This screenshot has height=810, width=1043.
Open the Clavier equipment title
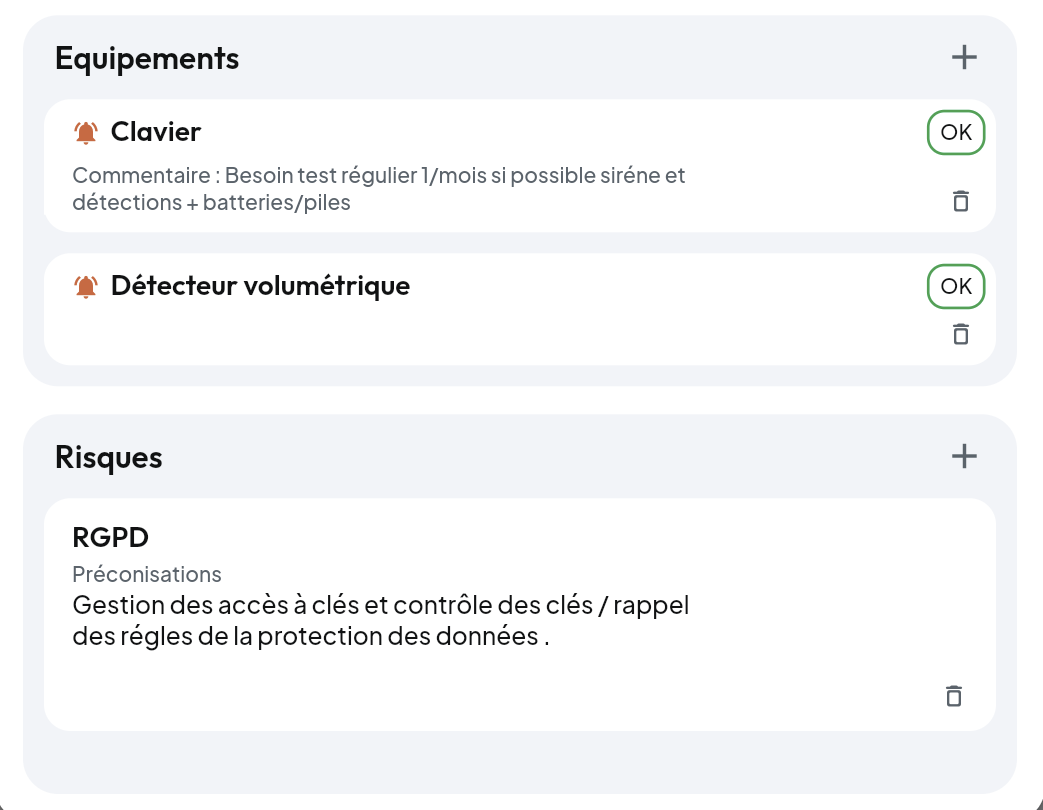[156, 132]
